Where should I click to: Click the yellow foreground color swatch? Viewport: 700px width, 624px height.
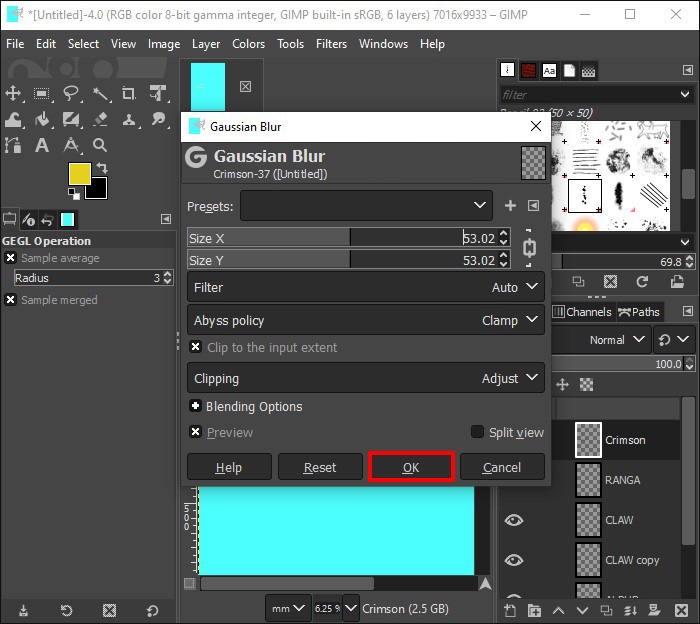(x=79, y=173)
